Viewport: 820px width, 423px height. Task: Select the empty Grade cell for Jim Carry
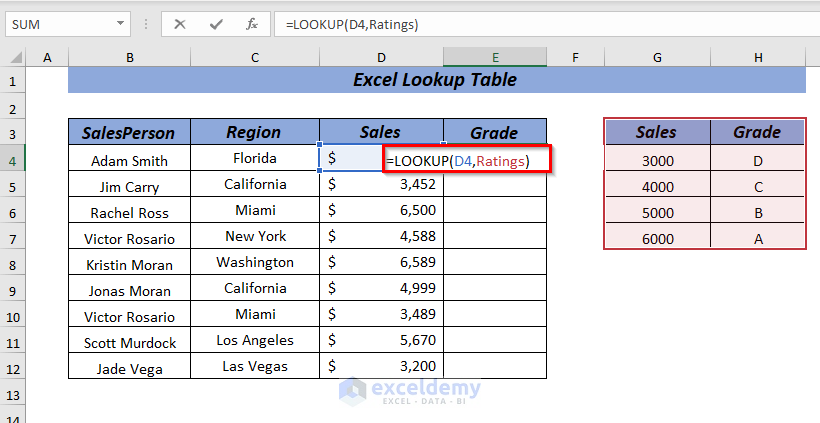point(495,185)
